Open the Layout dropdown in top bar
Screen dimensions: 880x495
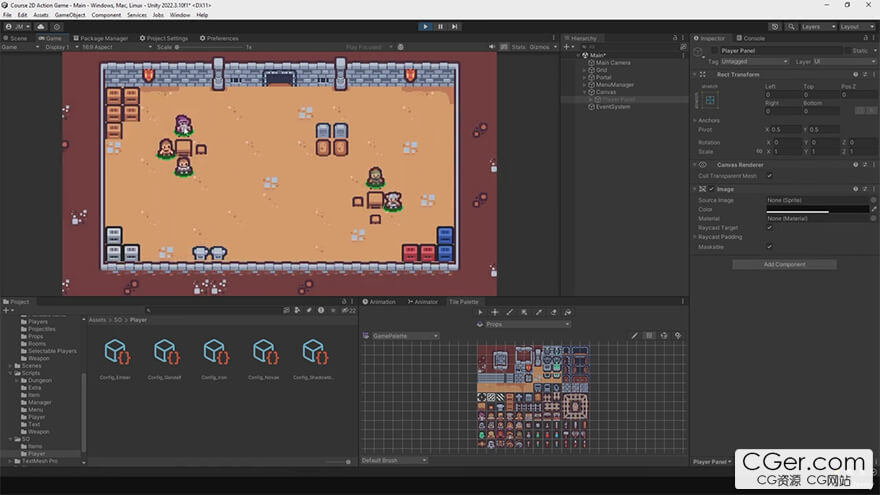pyautogui.click(x=857, y=26)
